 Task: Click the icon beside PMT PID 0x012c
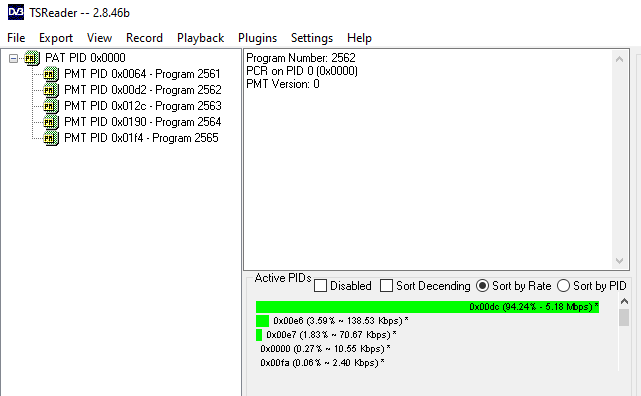(51, 106)
